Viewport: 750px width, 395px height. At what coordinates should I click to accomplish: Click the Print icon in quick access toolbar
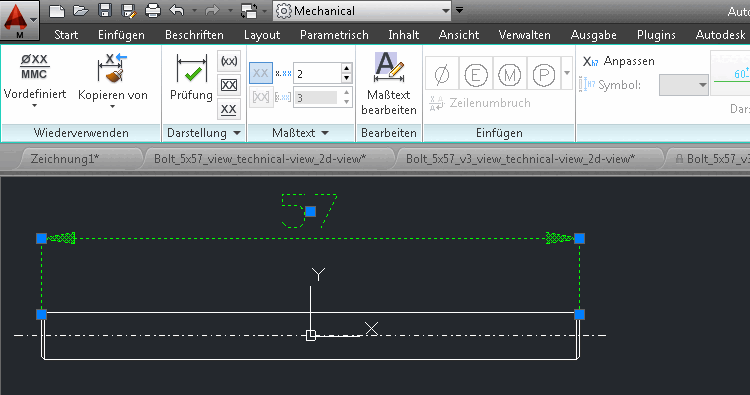pyautogui.click(x=153, y=11)
